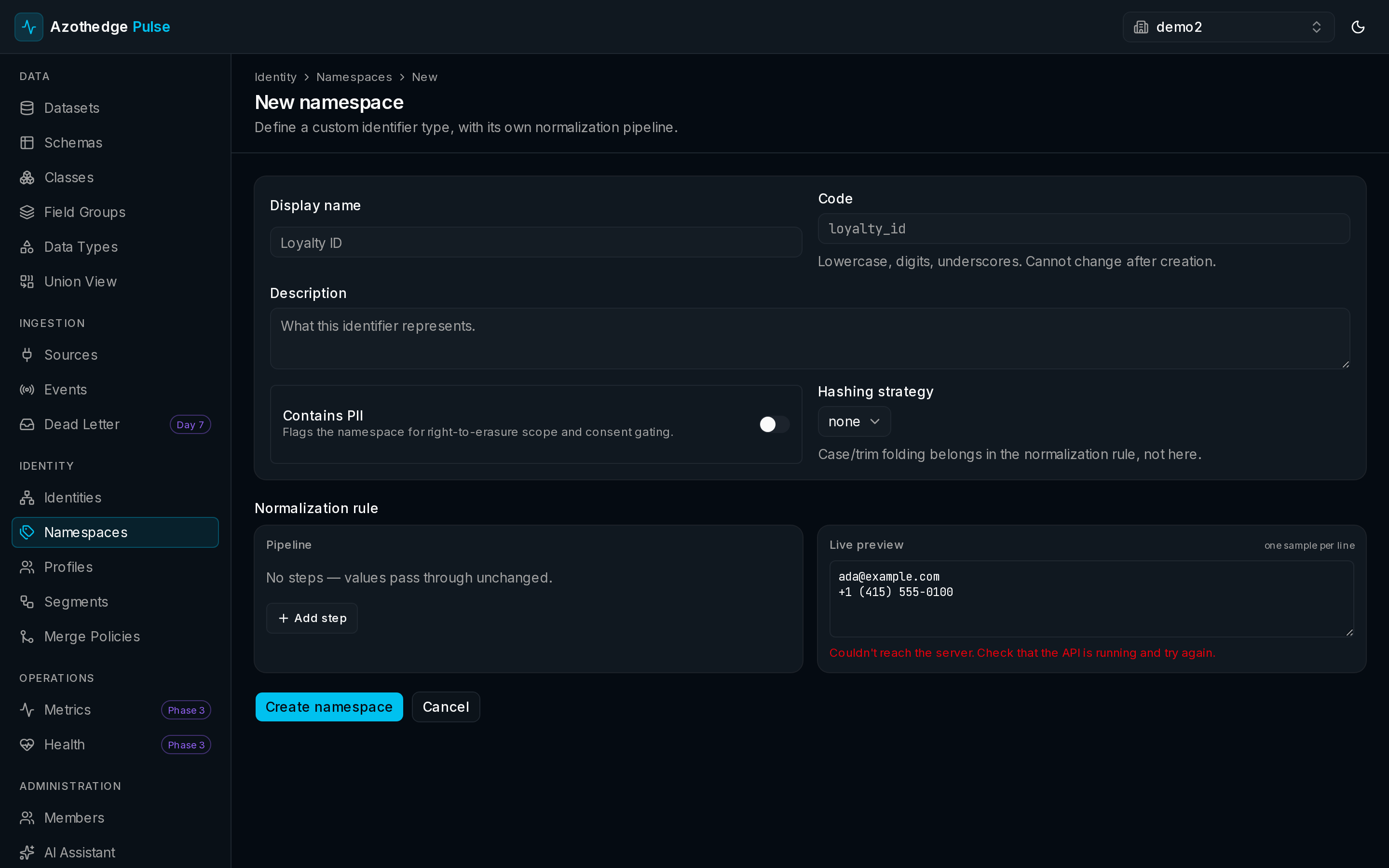Click the Merge Policies icon
This screenshot has height=868, width=1389.
[x=27, y=637]
